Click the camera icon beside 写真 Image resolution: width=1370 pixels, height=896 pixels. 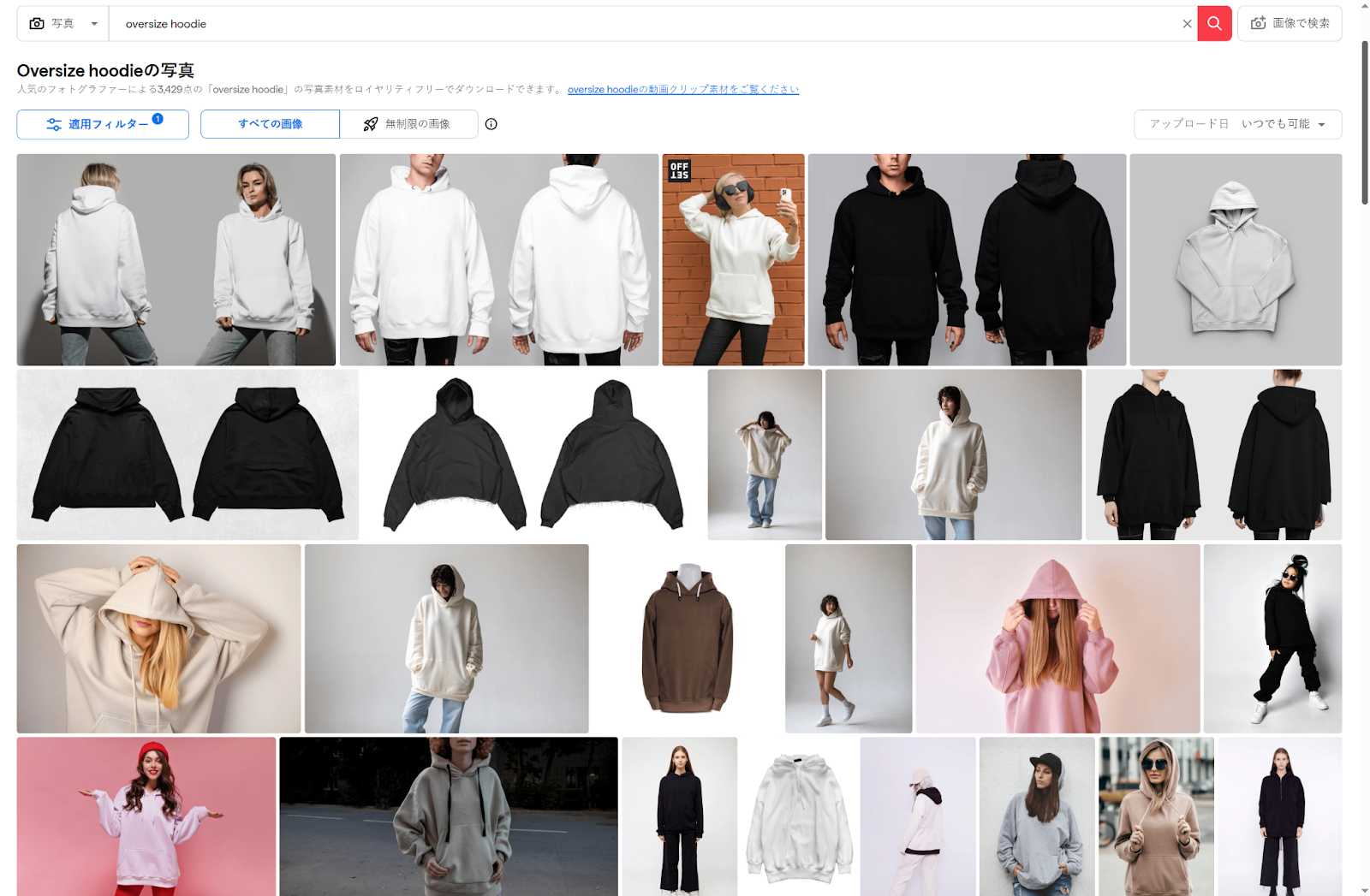pos(37,24)
